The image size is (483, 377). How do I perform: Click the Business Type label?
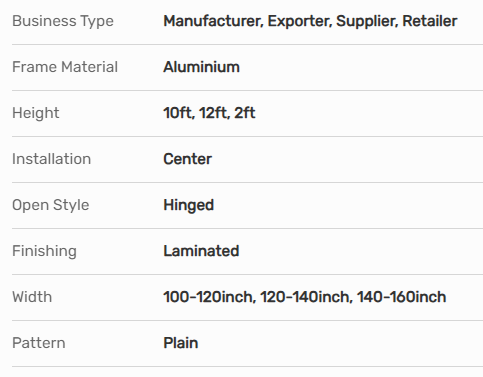pyautogui.click(x=63, y=21)
